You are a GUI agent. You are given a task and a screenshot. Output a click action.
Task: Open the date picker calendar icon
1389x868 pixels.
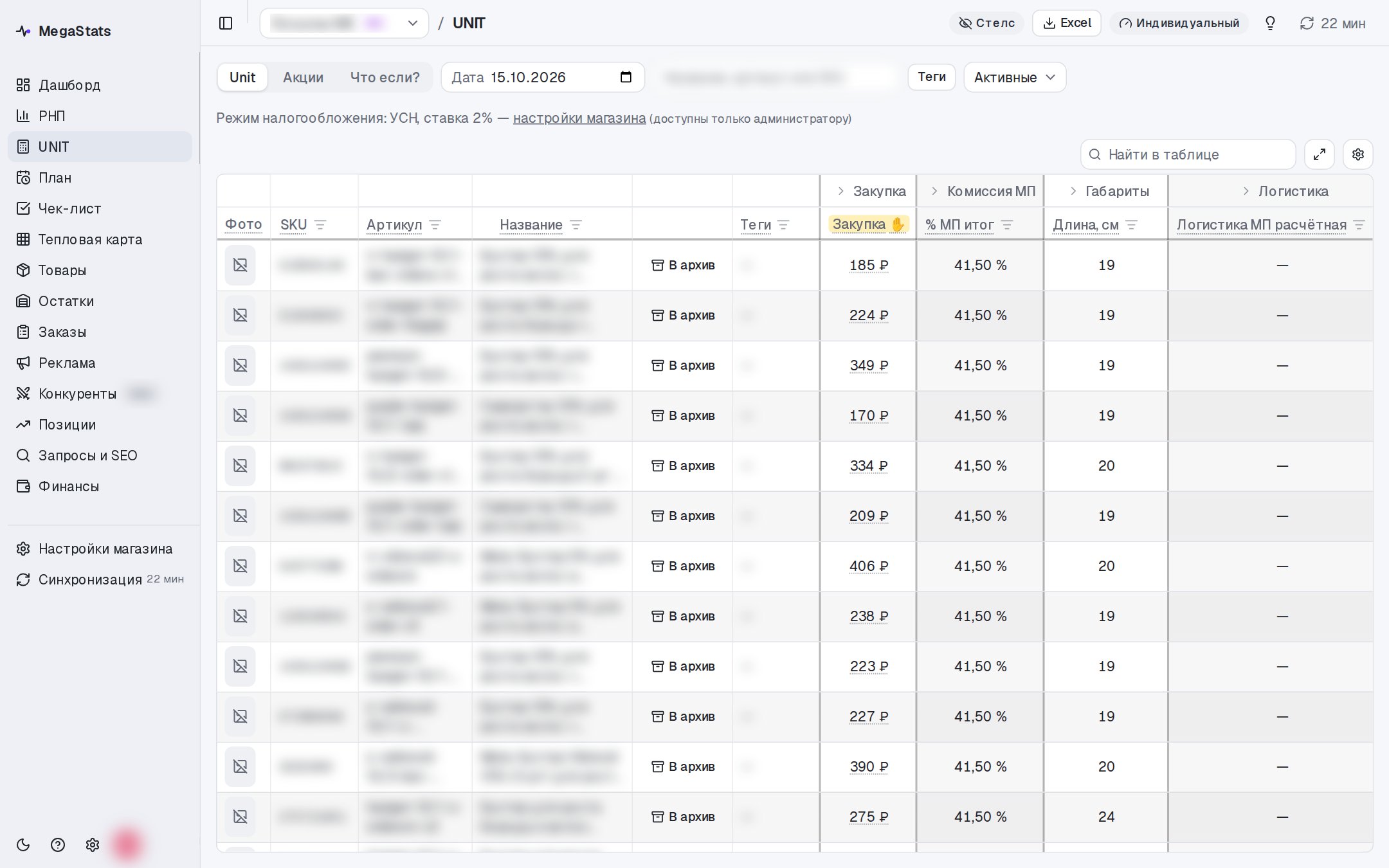pos(626,77)
